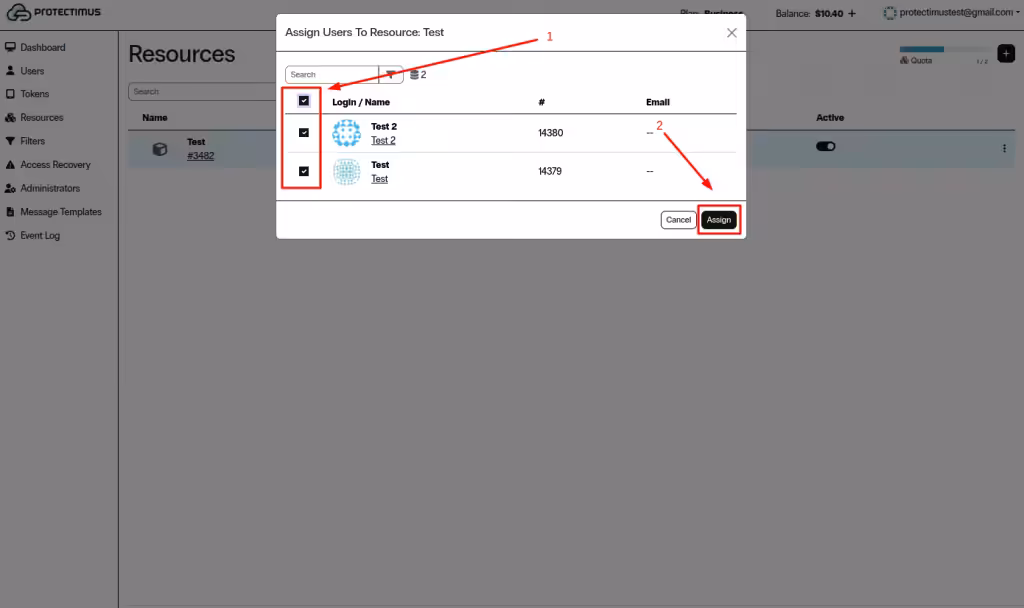This screenshot has height=608, width=1024.
Task: Click the Email column header
Action: coord(658,102)
